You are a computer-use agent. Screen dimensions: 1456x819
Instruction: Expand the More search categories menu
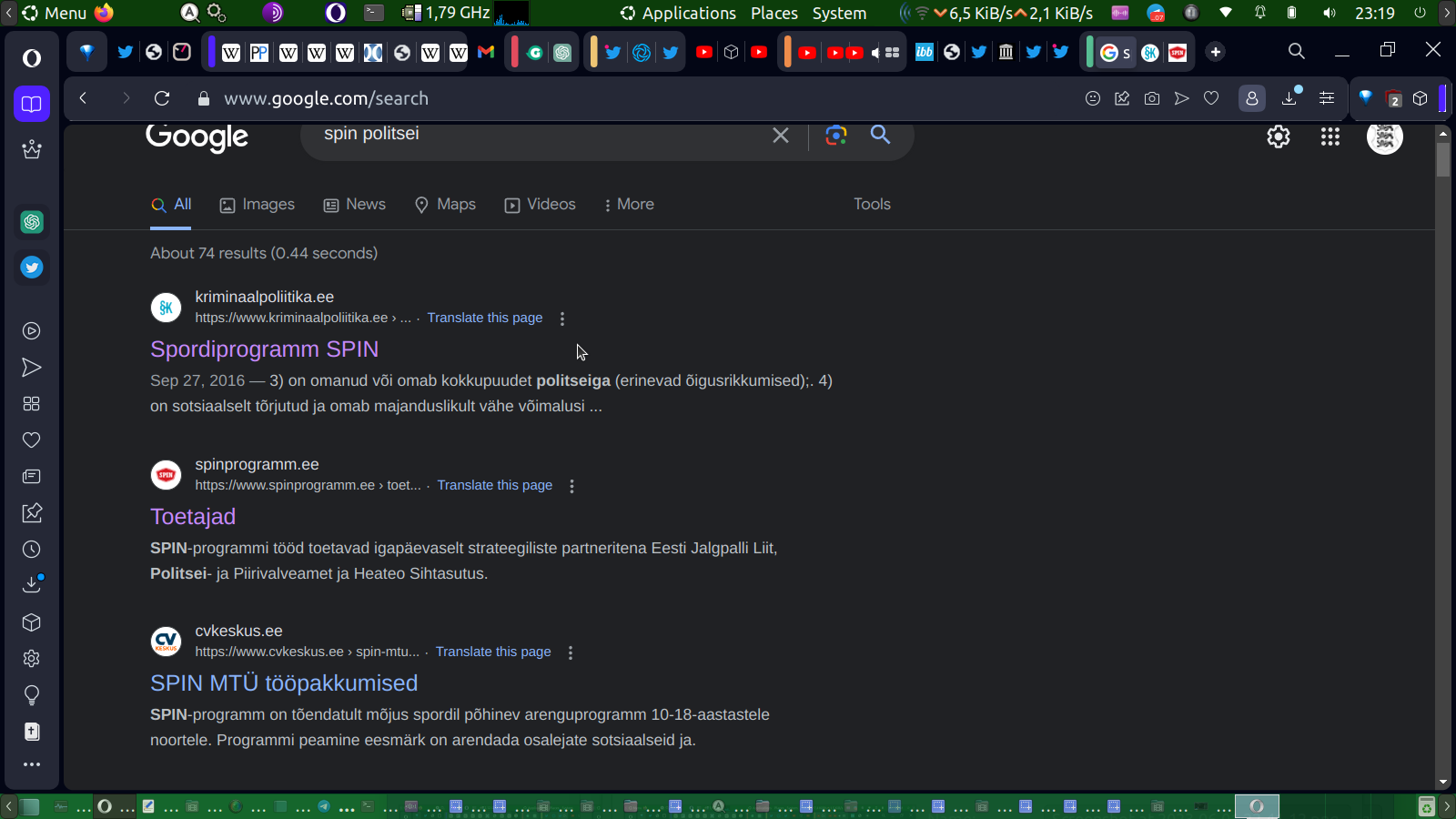[x=629, y=205]
